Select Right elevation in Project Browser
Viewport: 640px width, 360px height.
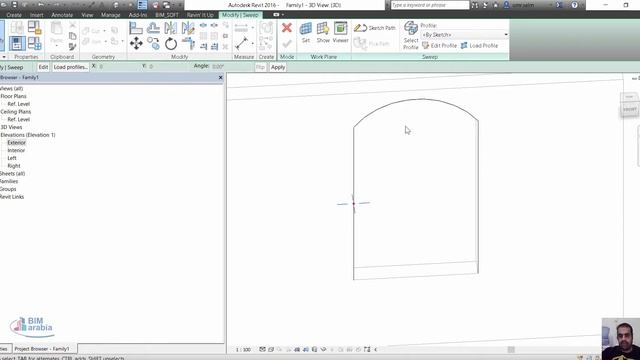[x=14, y=166]
